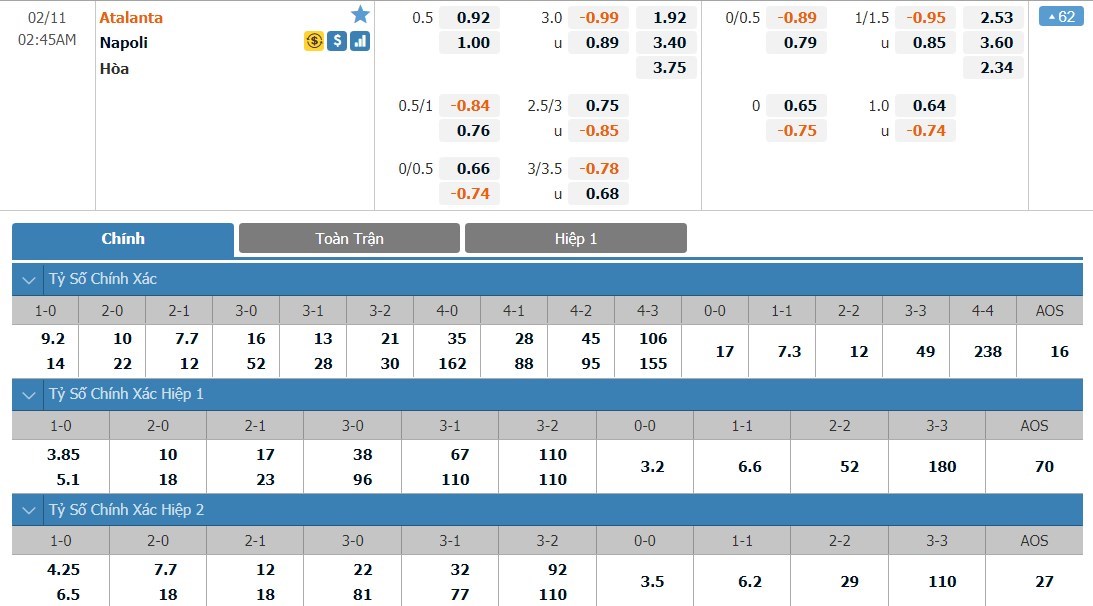The image size is (1093, 606).
Task: Click the blue dollar sign icon
Action: 337,42
